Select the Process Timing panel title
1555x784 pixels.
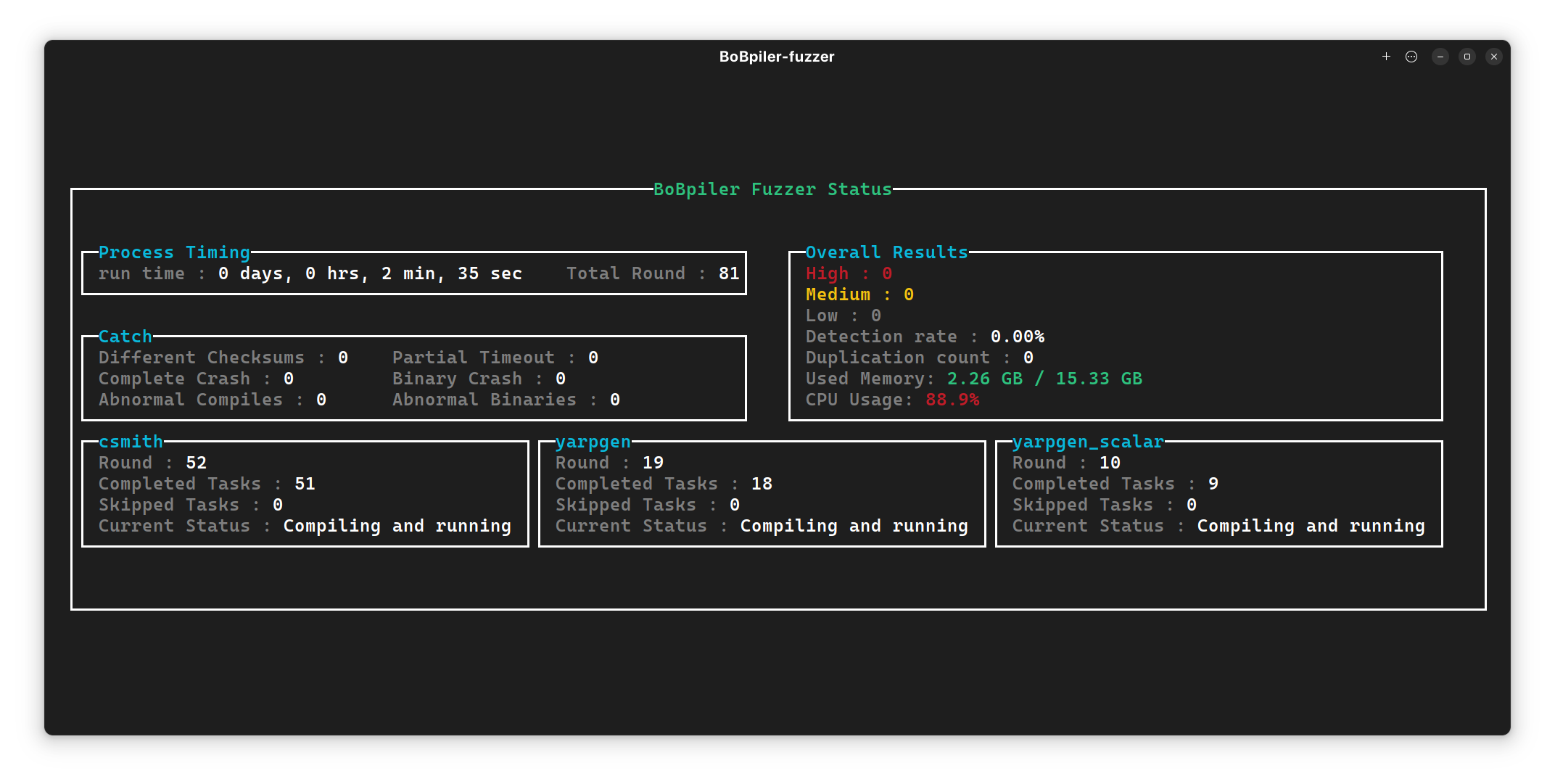click(x=174, y=252)
